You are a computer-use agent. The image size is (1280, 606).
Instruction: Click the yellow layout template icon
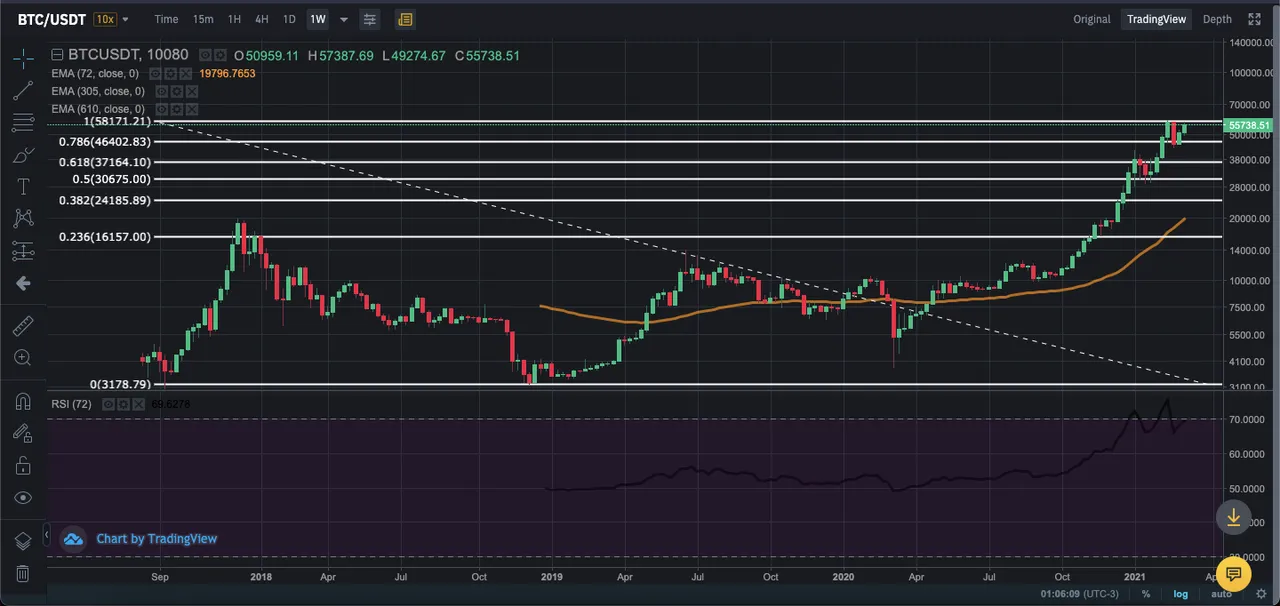point(405,19)
